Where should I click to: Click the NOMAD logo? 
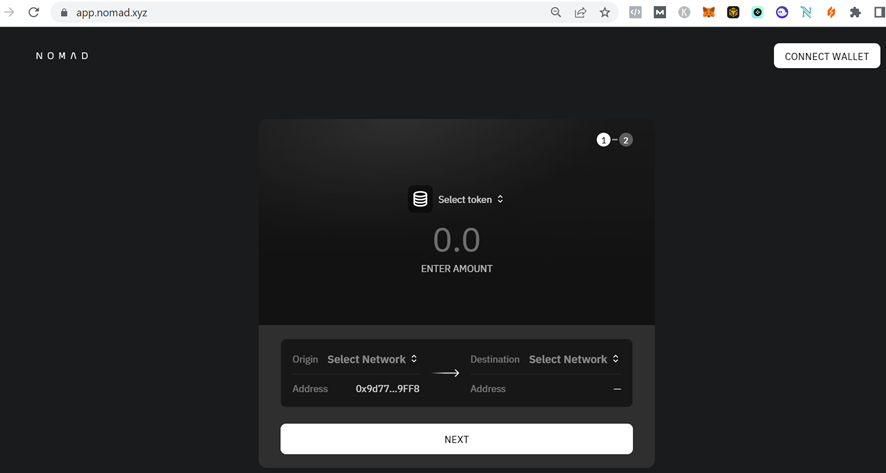(62, 55)
